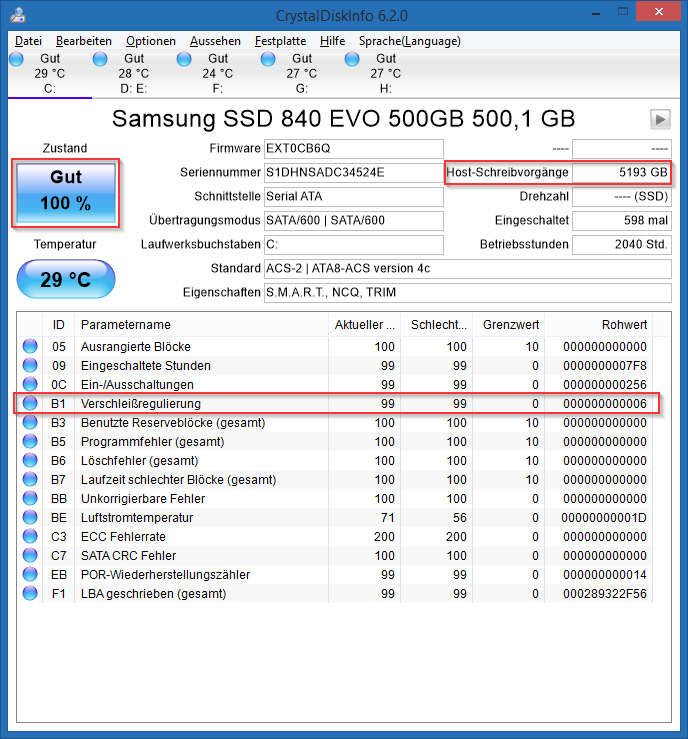This screenshot has width=688, height=739.
Task: Select raw value 00000000001D
Action: tap(604, 517)
